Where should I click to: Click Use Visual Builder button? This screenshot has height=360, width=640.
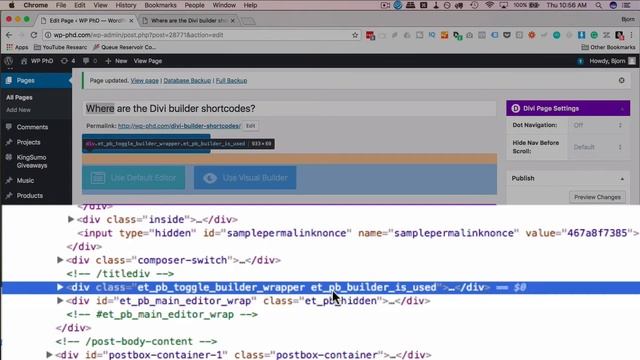coord(245,178)
